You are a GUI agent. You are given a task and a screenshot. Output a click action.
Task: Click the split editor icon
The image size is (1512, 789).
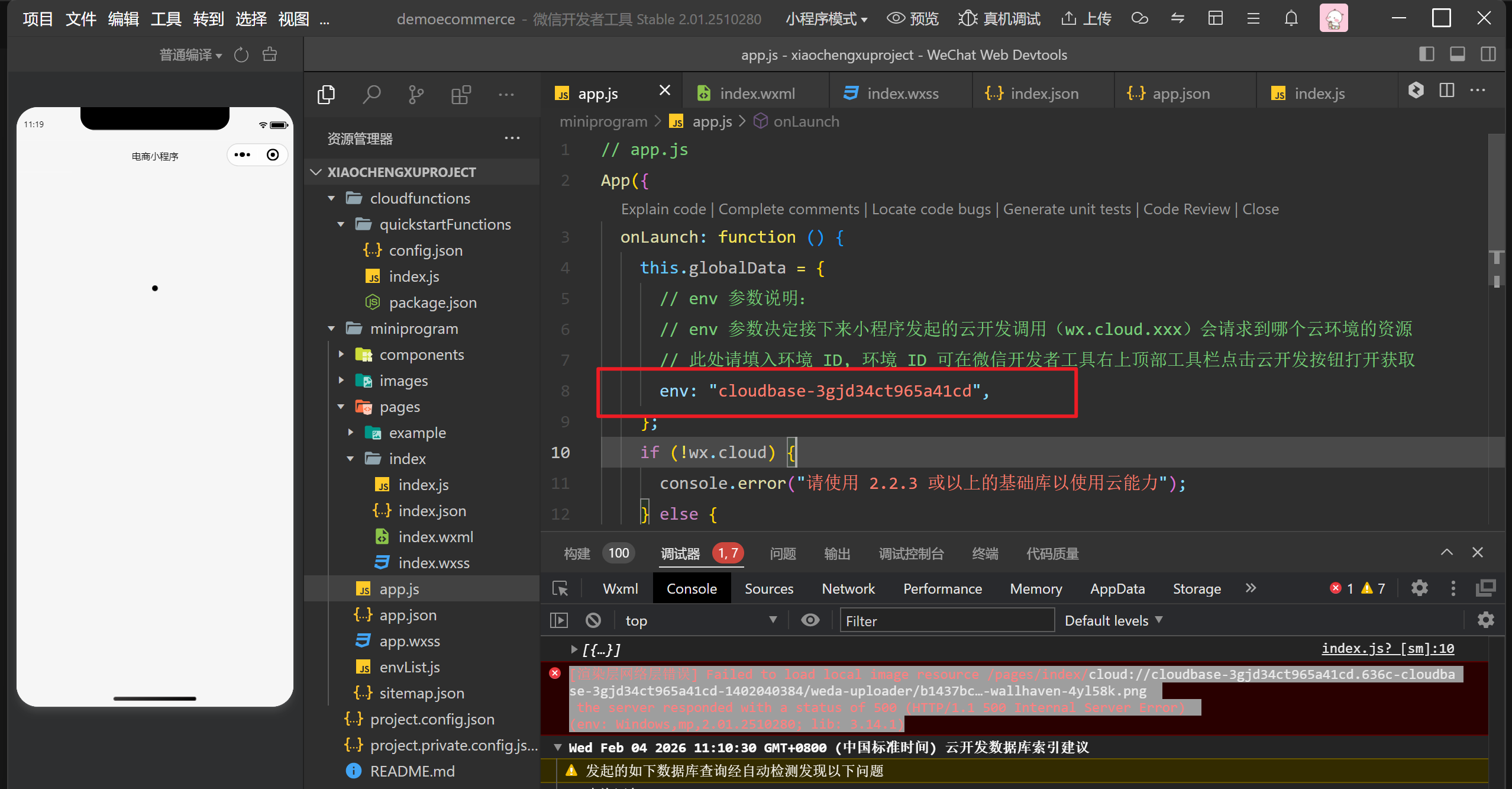[x=1446, y=91]
